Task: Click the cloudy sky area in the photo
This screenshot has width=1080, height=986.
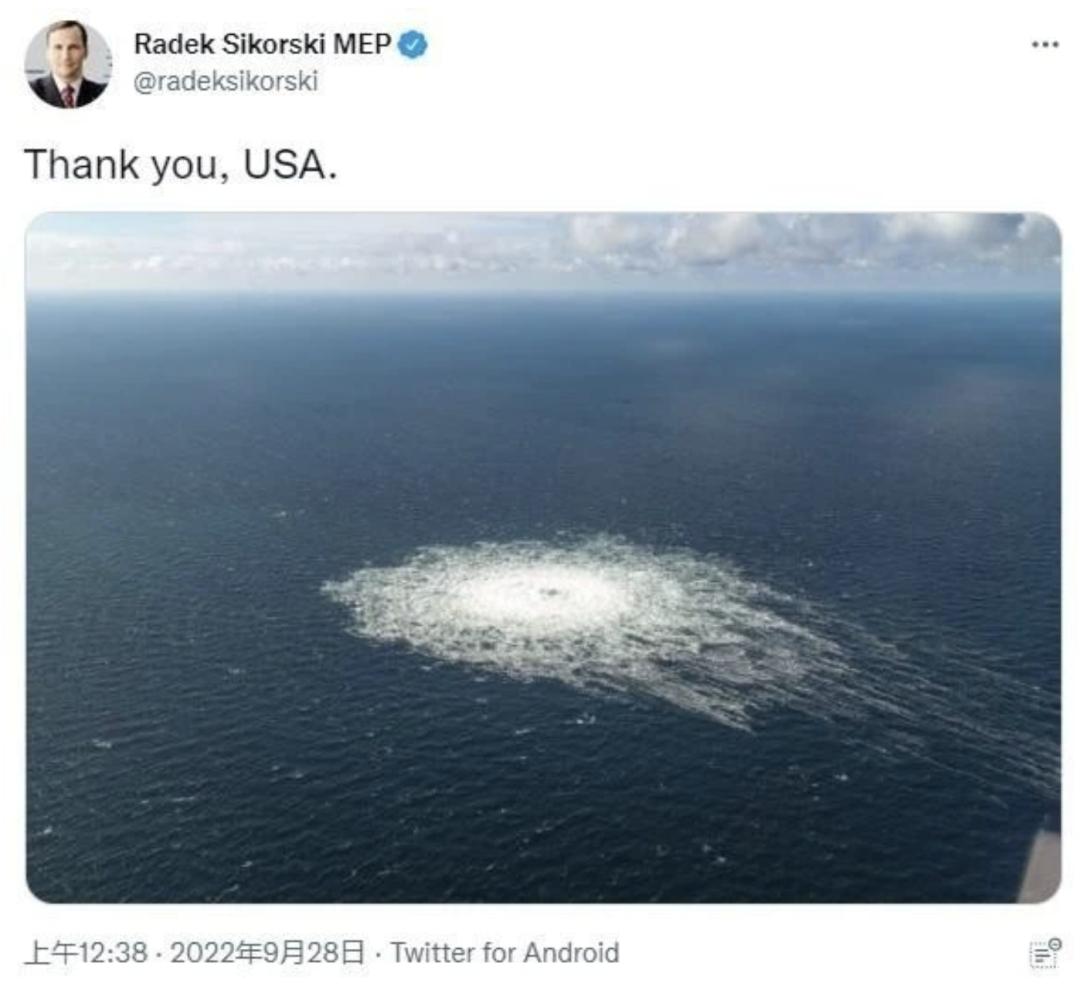Action: (x=543, y=251)
